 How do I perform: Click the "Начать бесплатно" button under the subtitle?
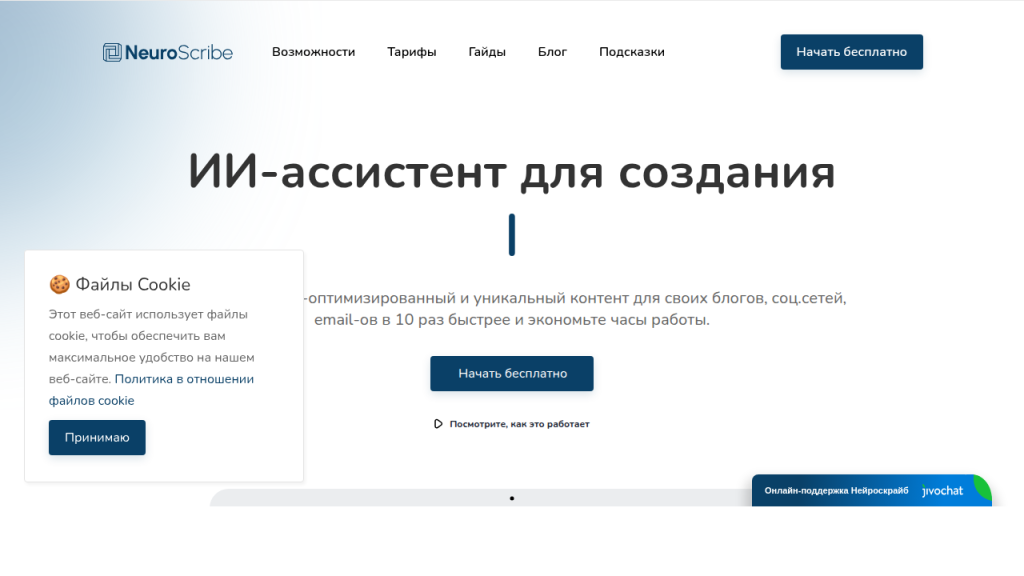click(x=512, y=373)
